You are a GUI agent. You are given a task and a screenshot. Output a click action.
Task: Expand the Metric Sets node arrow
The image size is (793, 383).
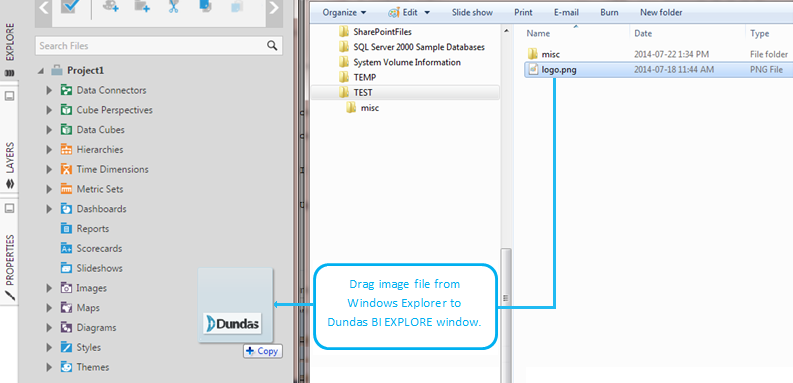pos(49,189)
